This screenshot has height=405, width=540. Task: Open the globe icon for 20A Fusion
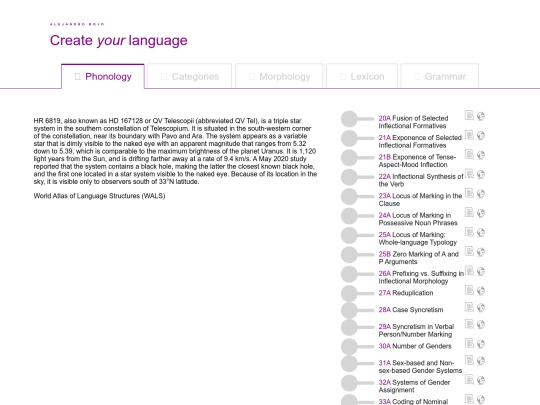(x=481, y=116)
